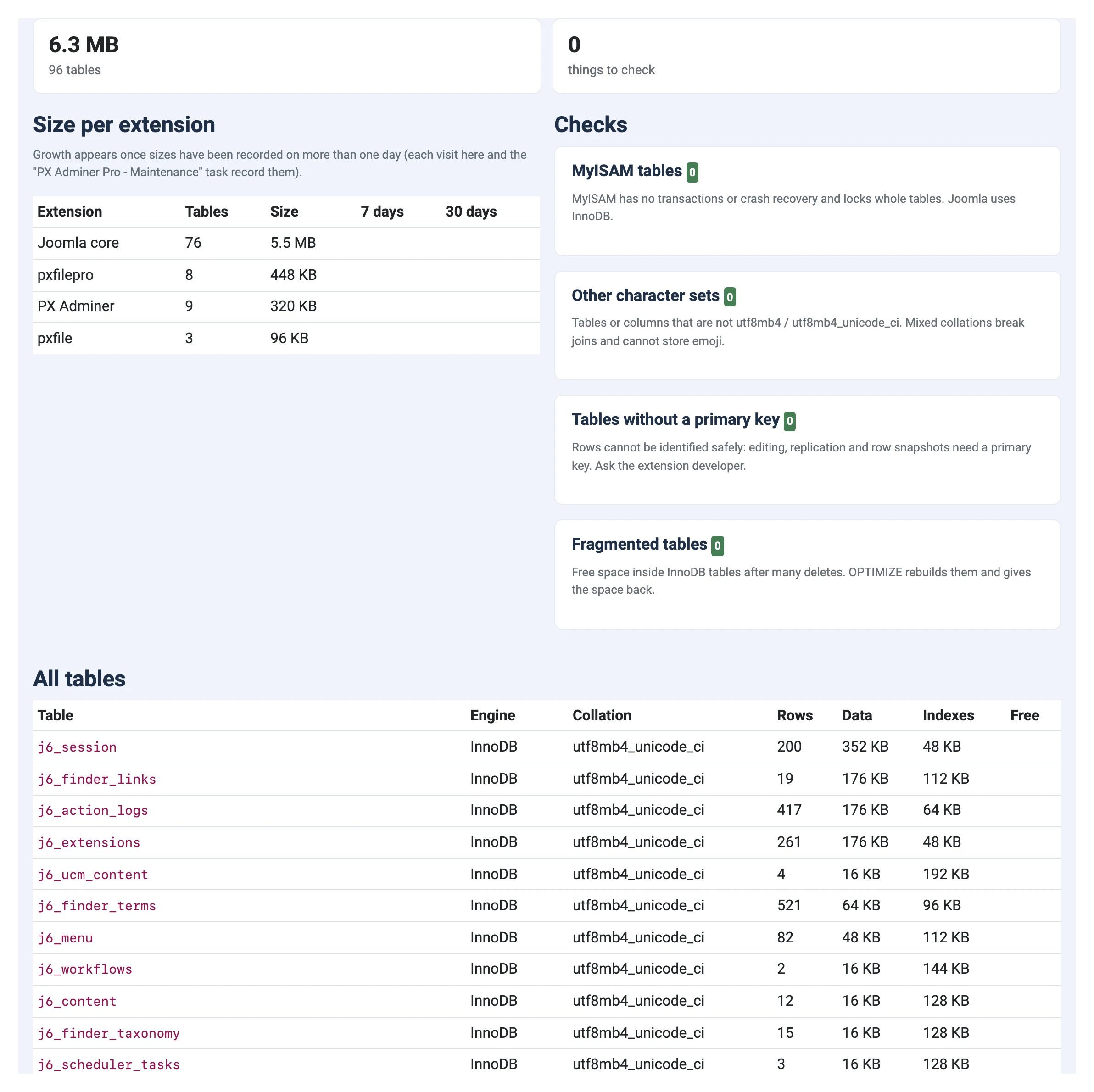Click the 'things to check' summary card
The image size is (1094, 1092).
click(x=806, y=56)
